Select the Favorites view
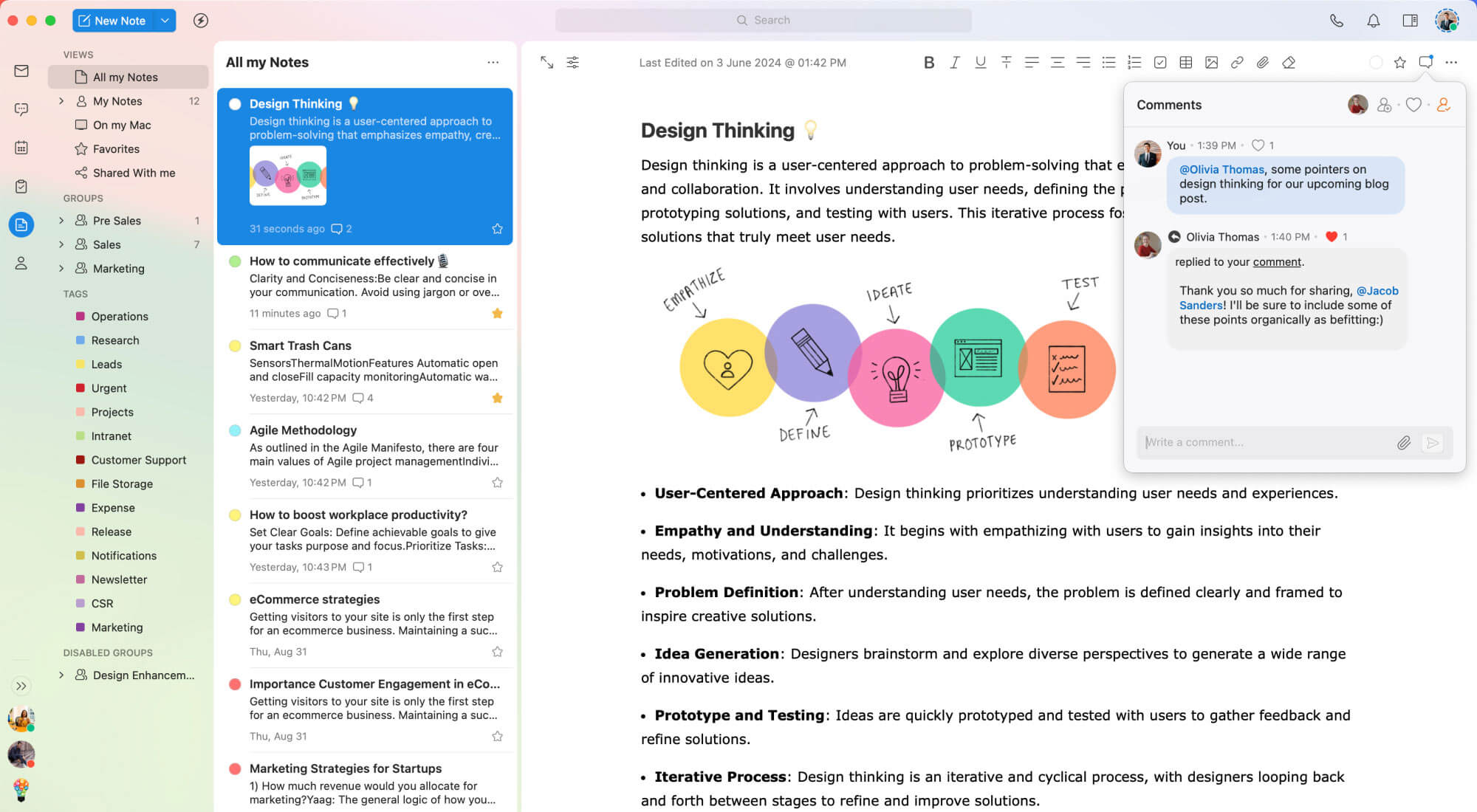Screen dimensions: 1477x812 [x=116, y=149]
